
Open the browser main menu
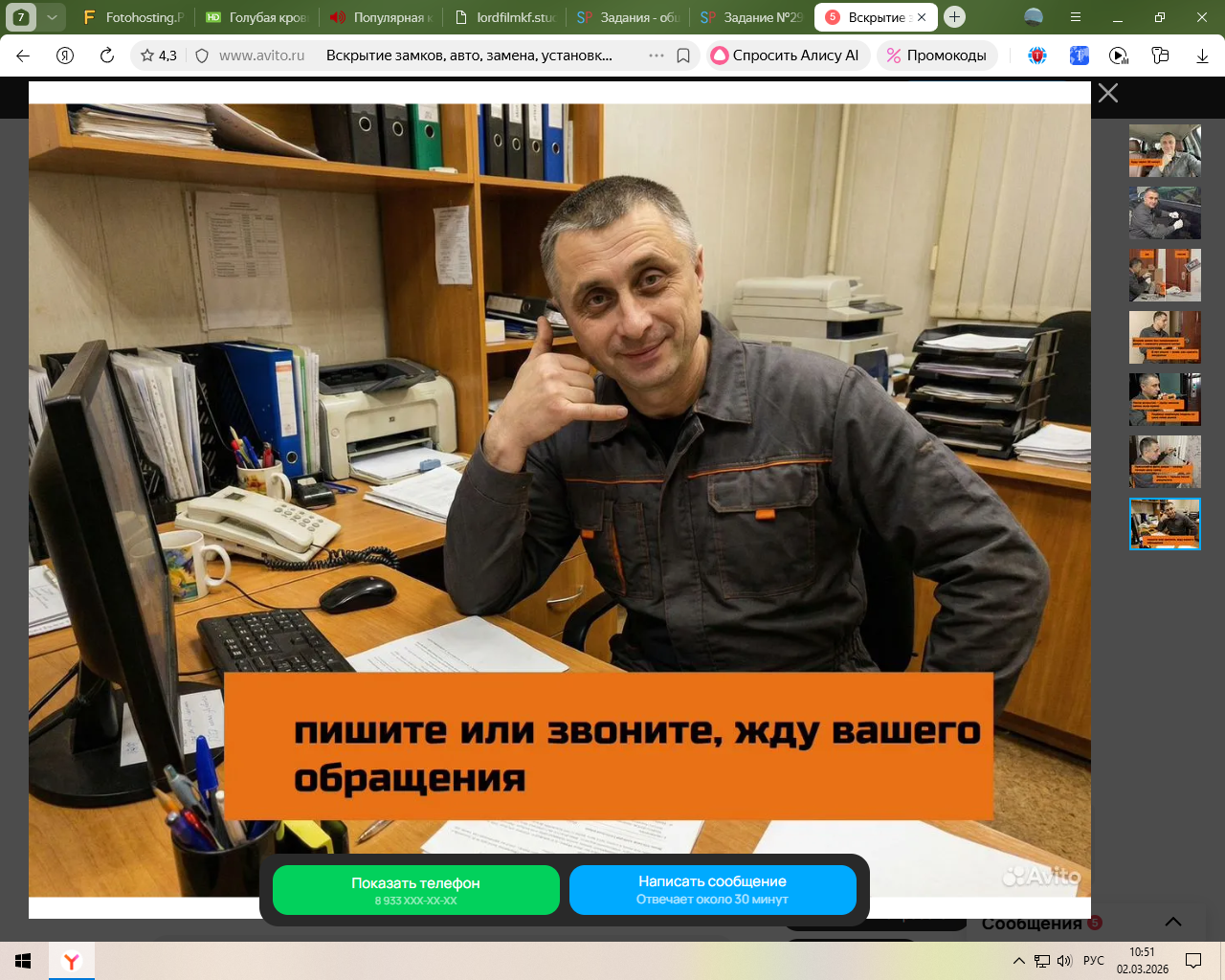1076,17
